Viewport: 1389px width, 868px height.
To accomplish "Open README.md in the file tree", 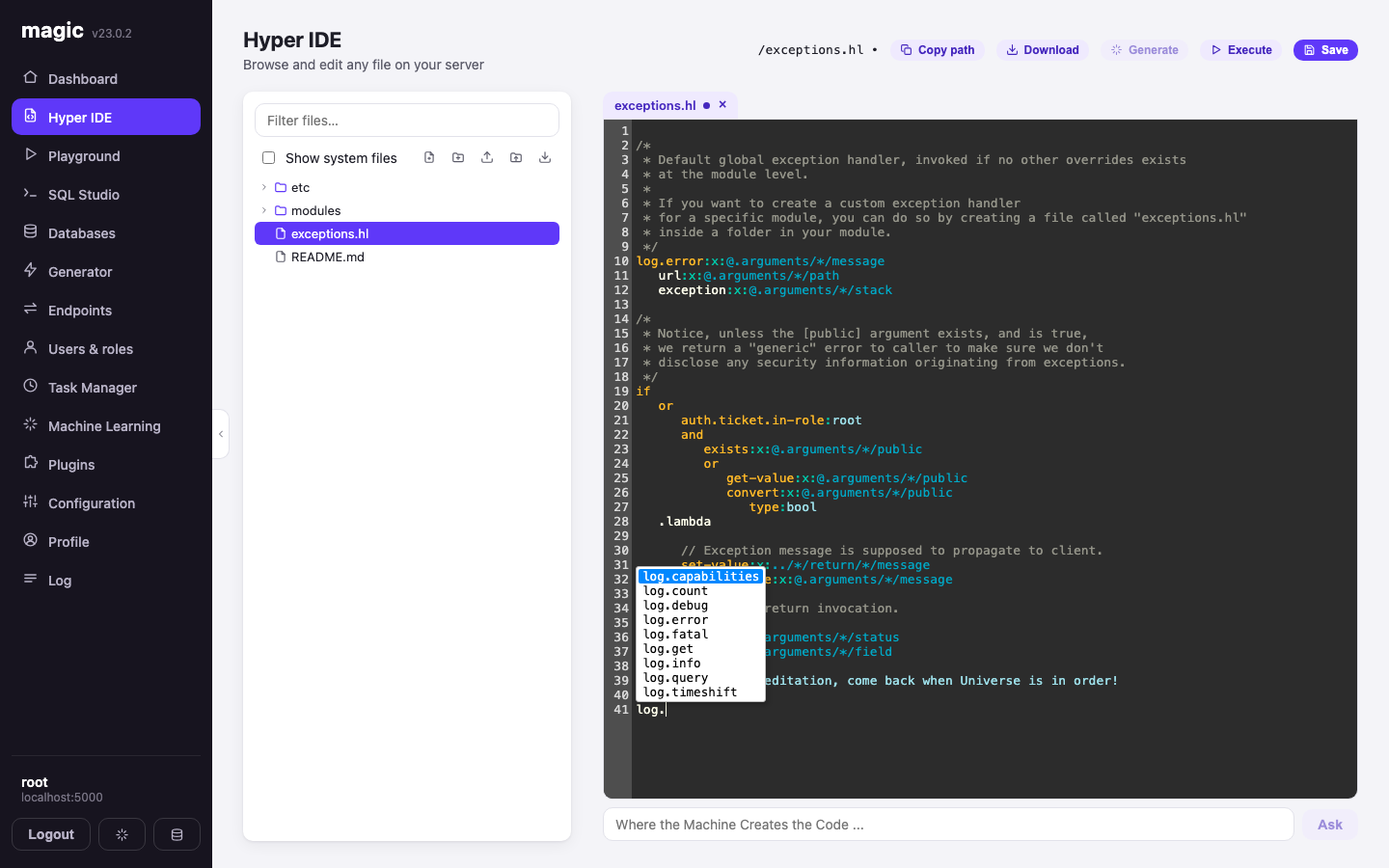I will tap(407, 257).
